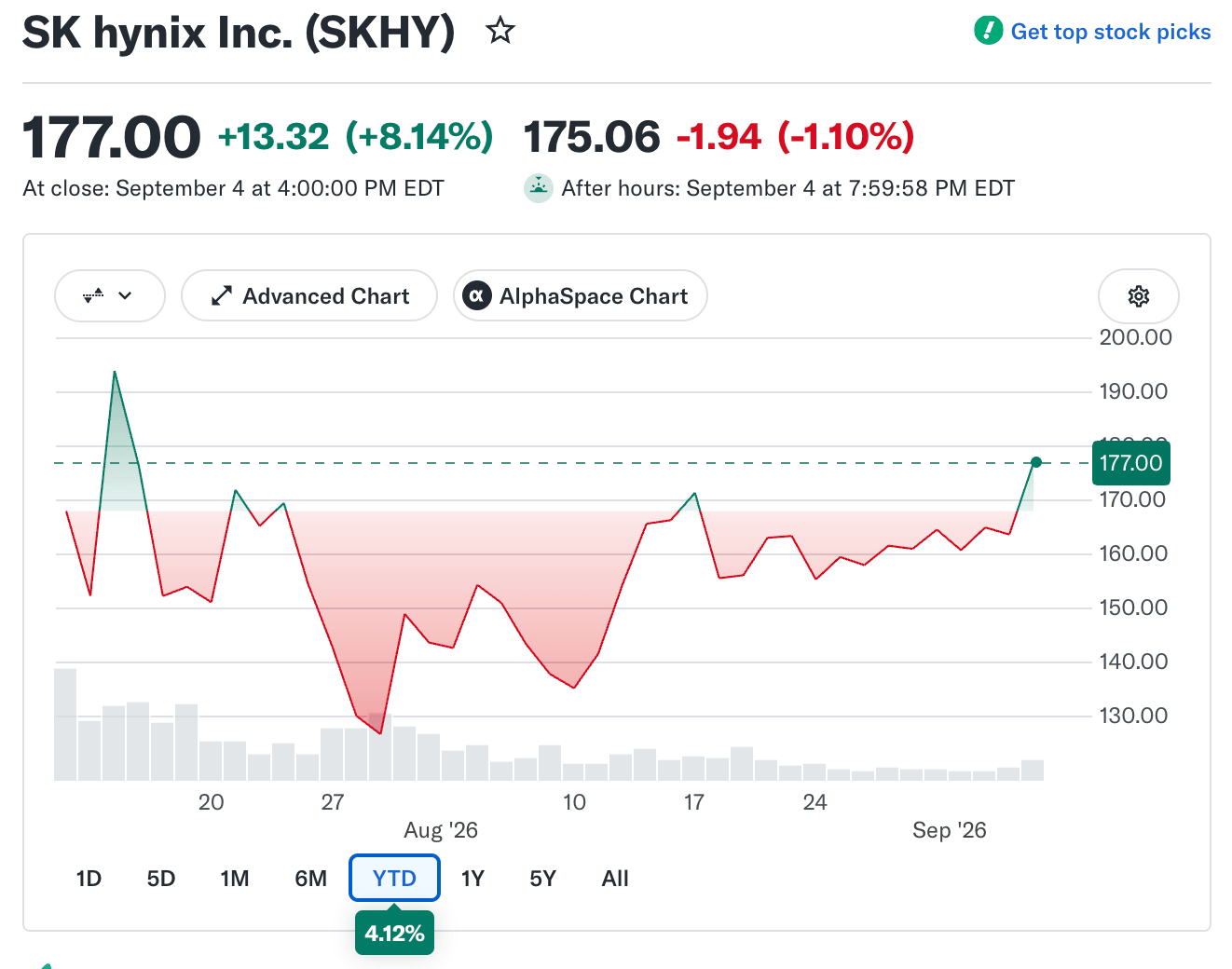Choose the YTD range tab
Screen dimensions: 1232x969
(x=394, y=878)
